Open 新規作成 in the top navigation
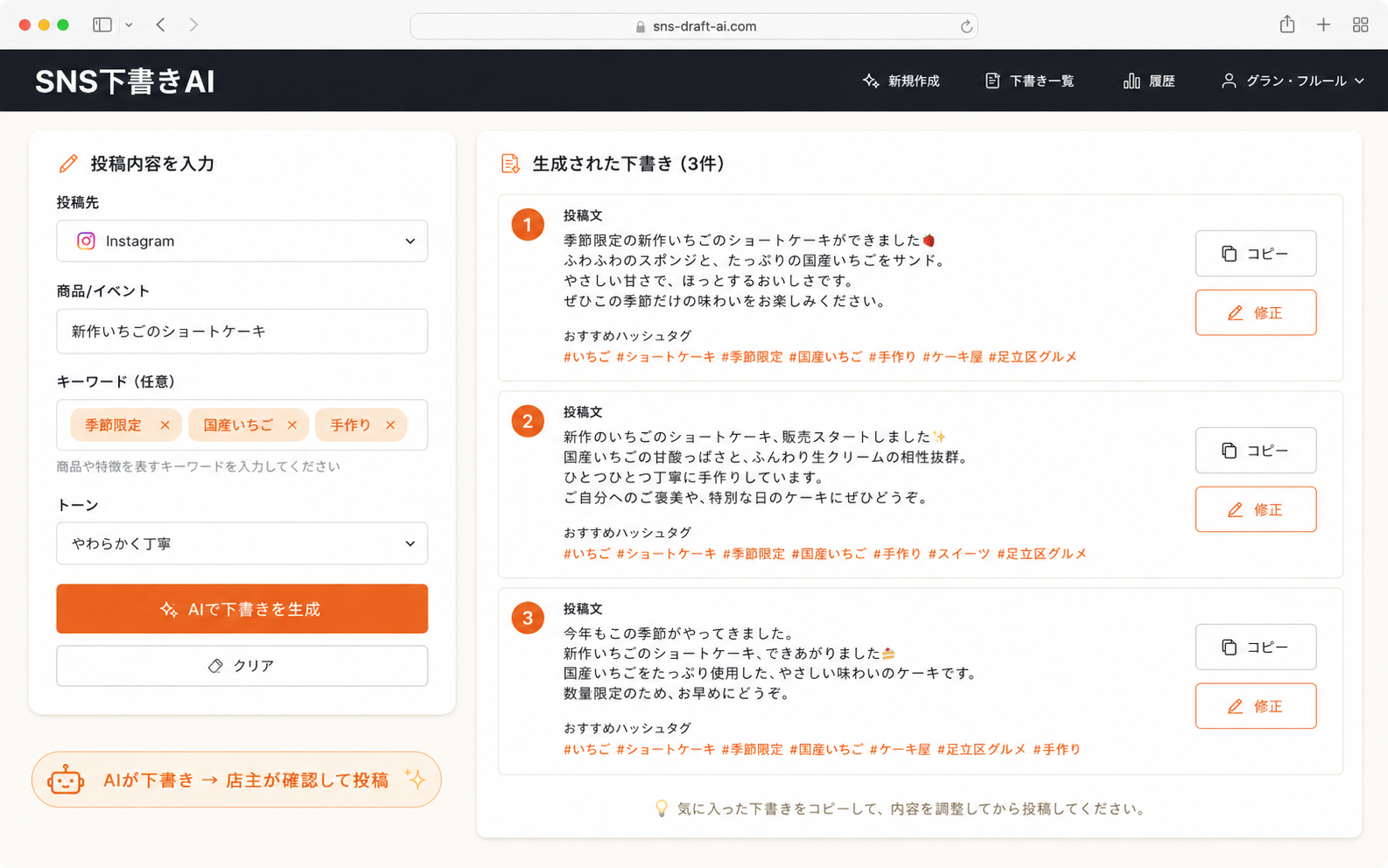Image resolution: width=1388 pixels, height=868 pixels. point(901,80)
